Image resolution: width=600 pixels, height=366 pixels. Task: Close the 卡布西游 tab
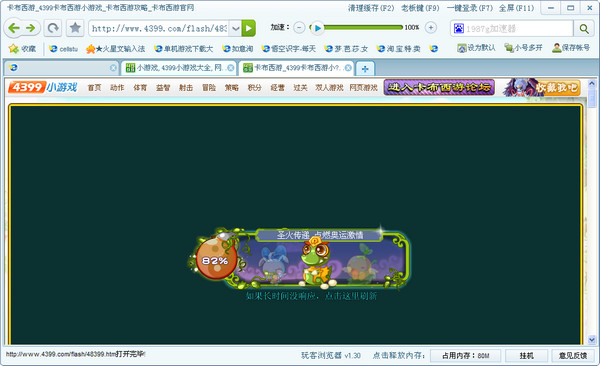[348, 68]
